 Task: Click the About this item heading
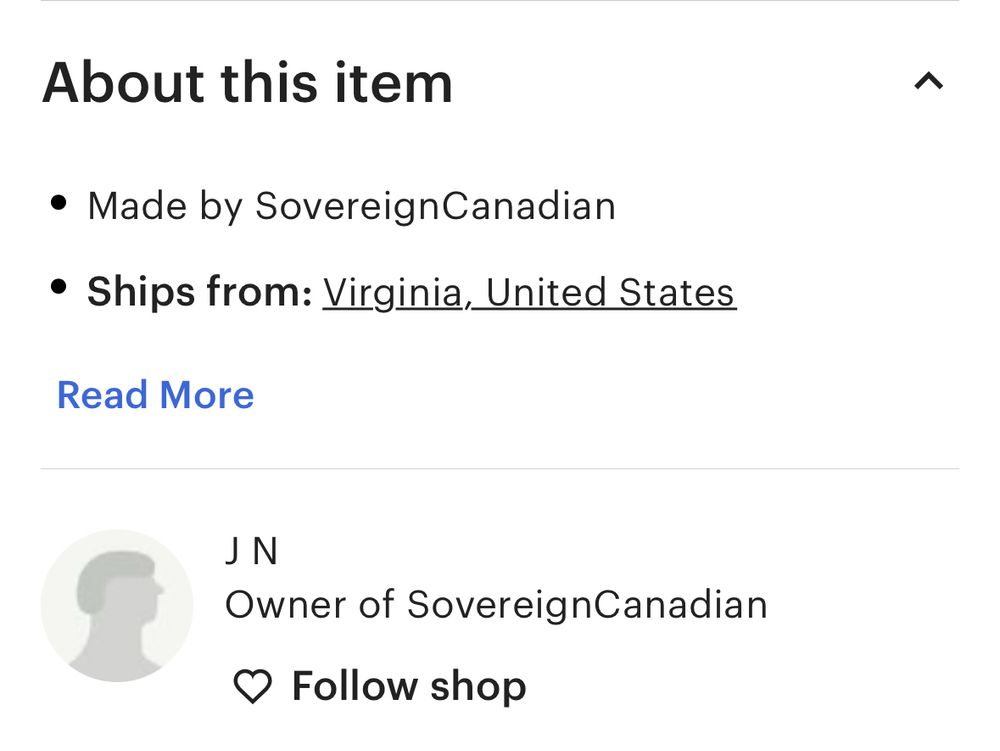(x=246, y=81)
